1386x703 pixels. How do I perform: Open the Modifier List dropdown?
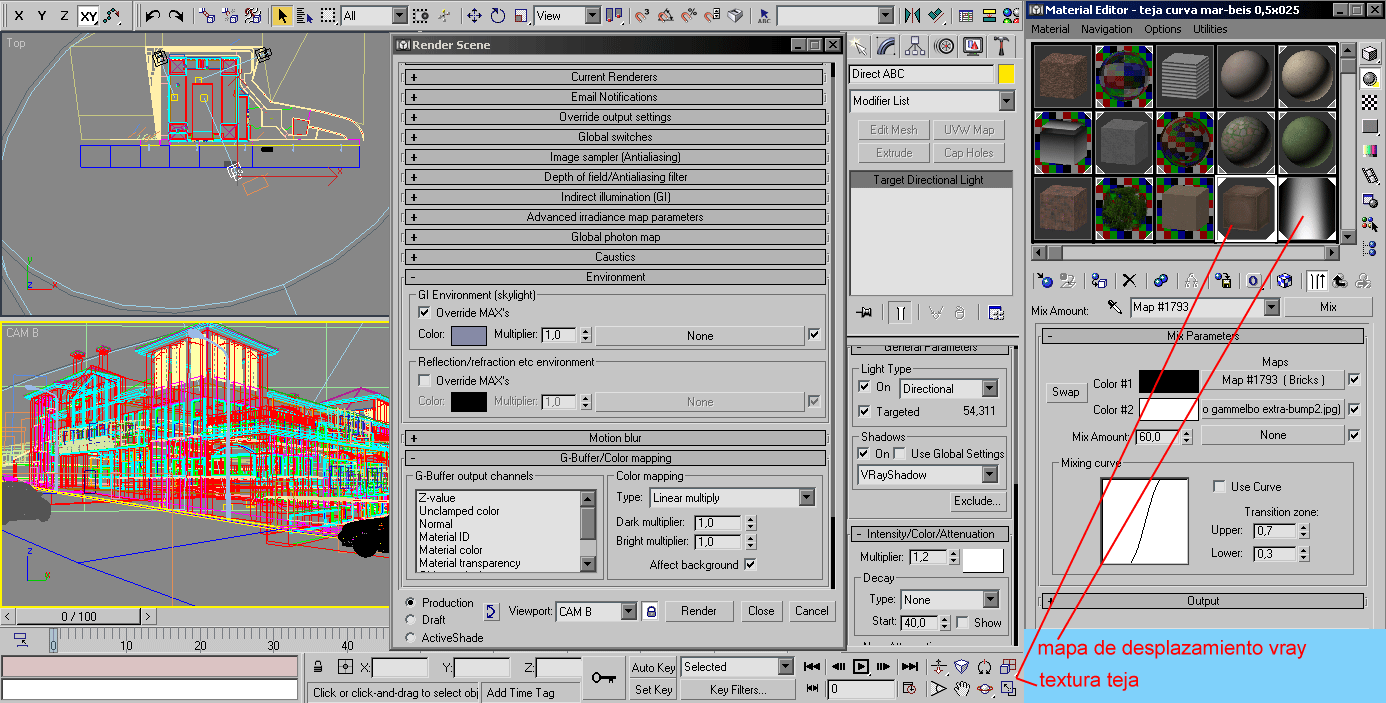click(x=931, y=101)
